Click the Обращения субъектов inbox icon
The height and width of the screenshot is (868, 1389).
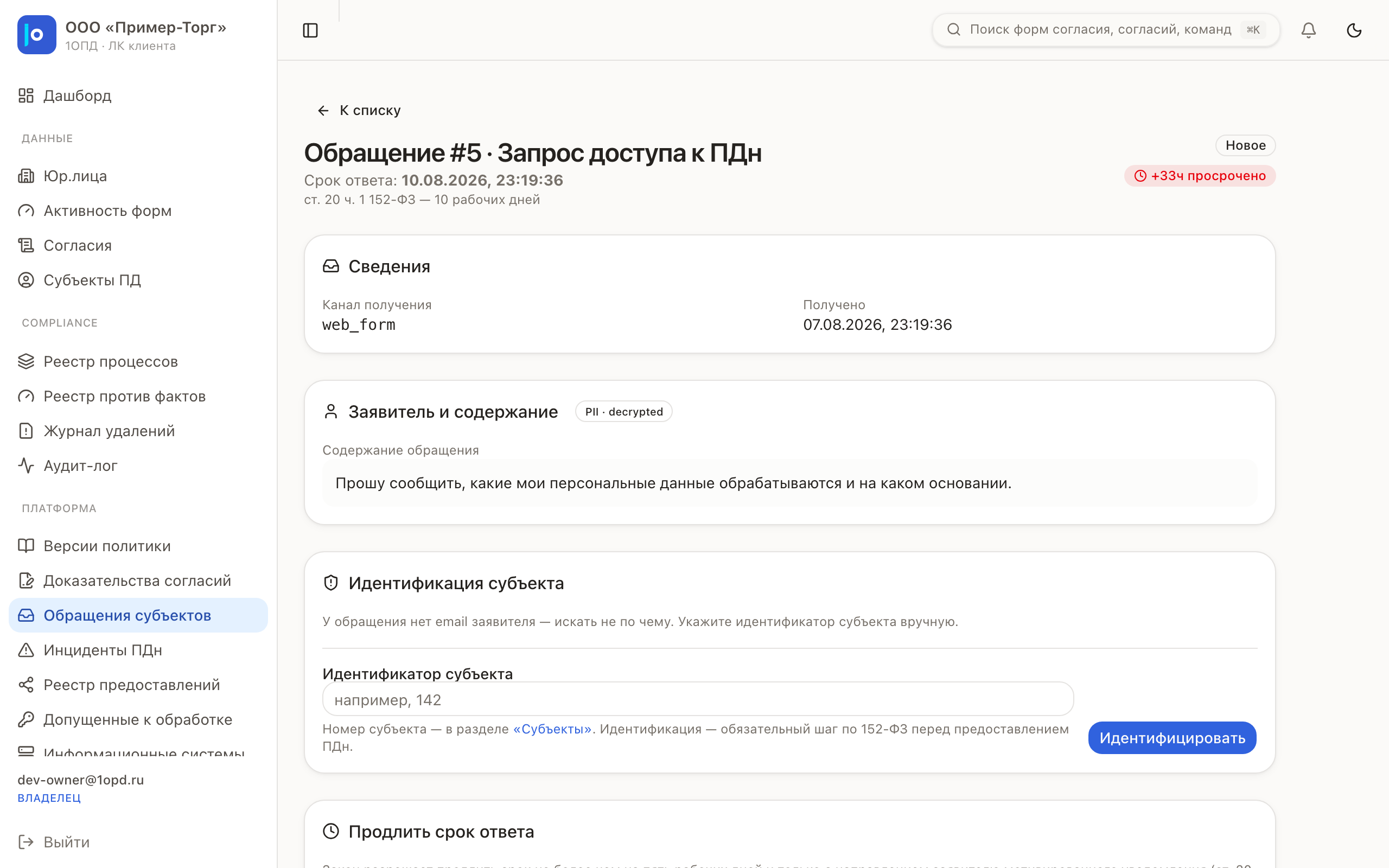(26, 615)
